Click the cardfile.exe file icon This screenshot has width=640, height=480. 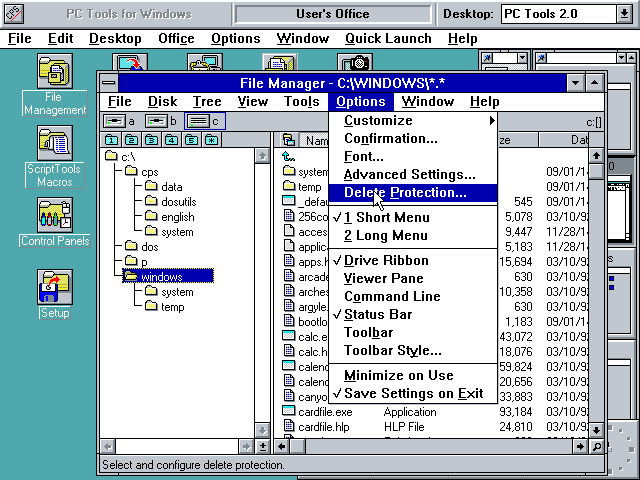(x=289, y=411)
